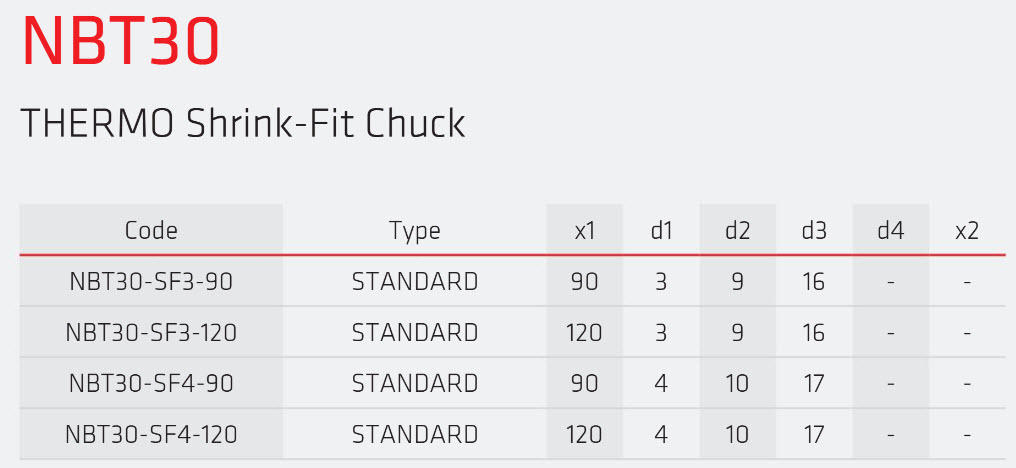Click x1 value 120 in NBT30-SF3-120 row
This screenshot has height=468, width=1016.
click(x=585, y=333)
